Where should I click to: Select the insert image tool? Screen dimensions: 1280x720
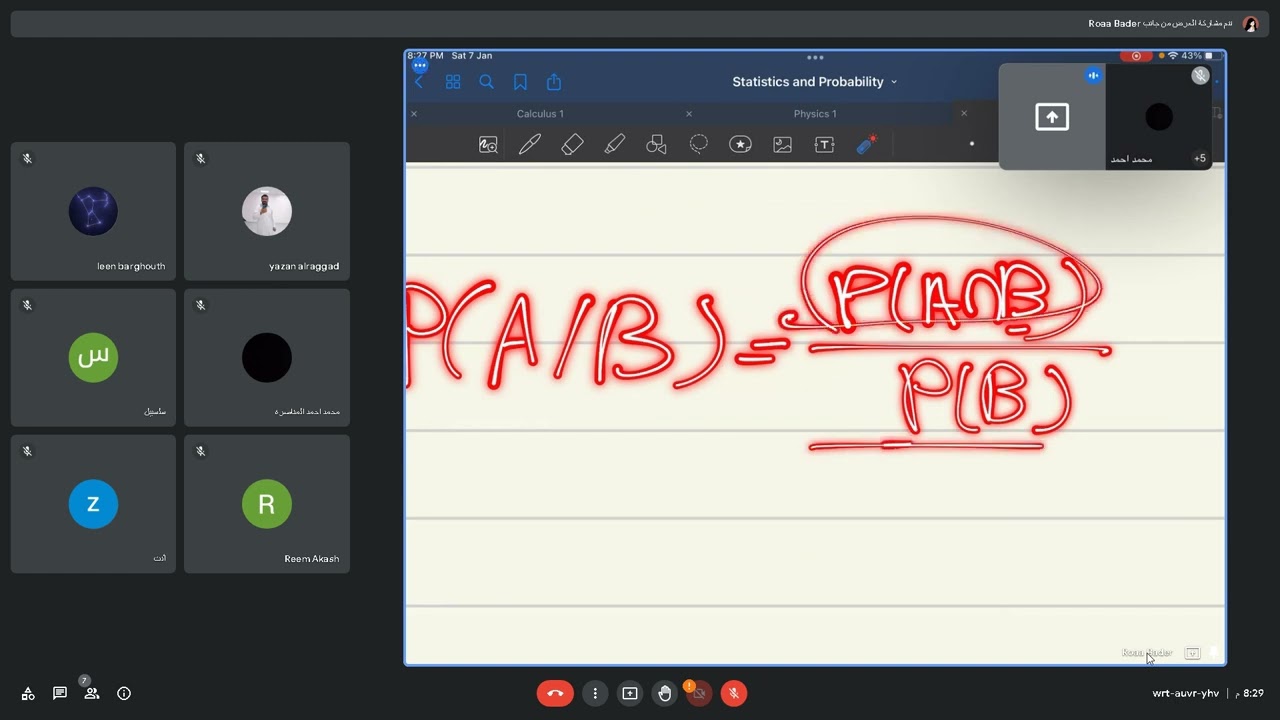coord(783,145)
